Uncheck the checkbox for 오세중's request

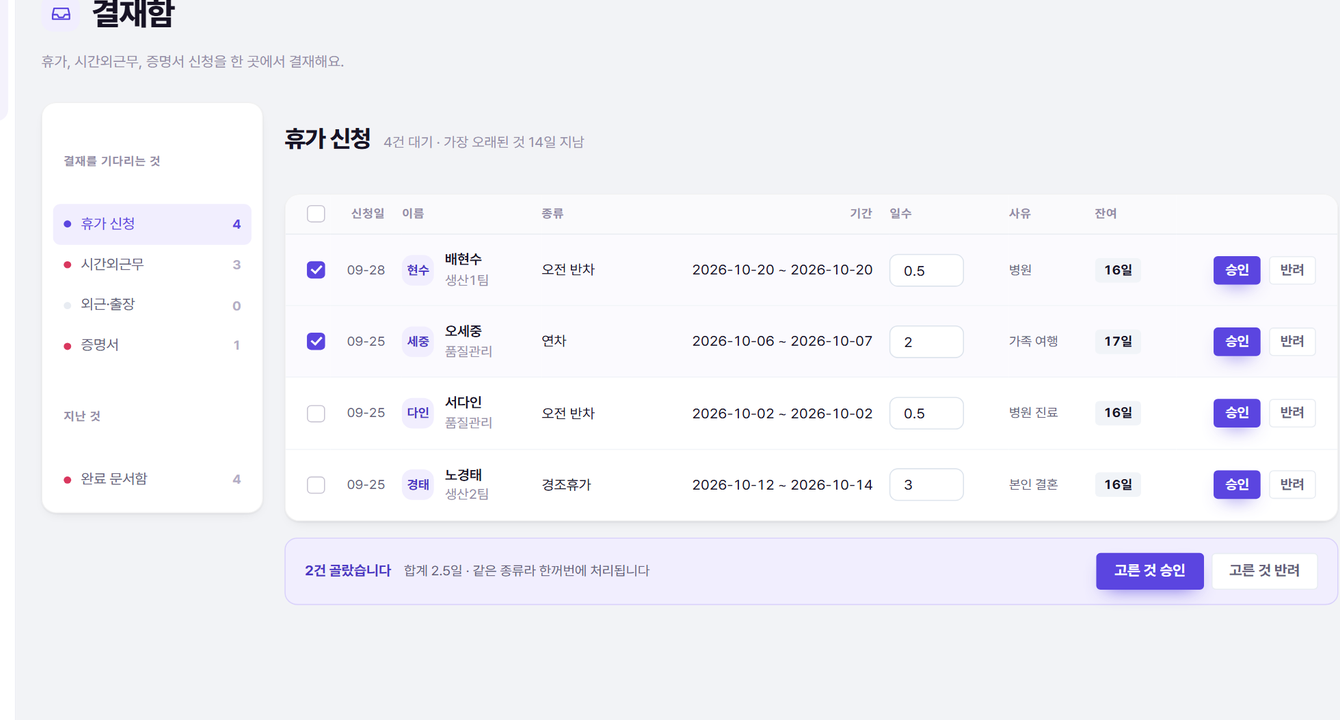point(316,342)
